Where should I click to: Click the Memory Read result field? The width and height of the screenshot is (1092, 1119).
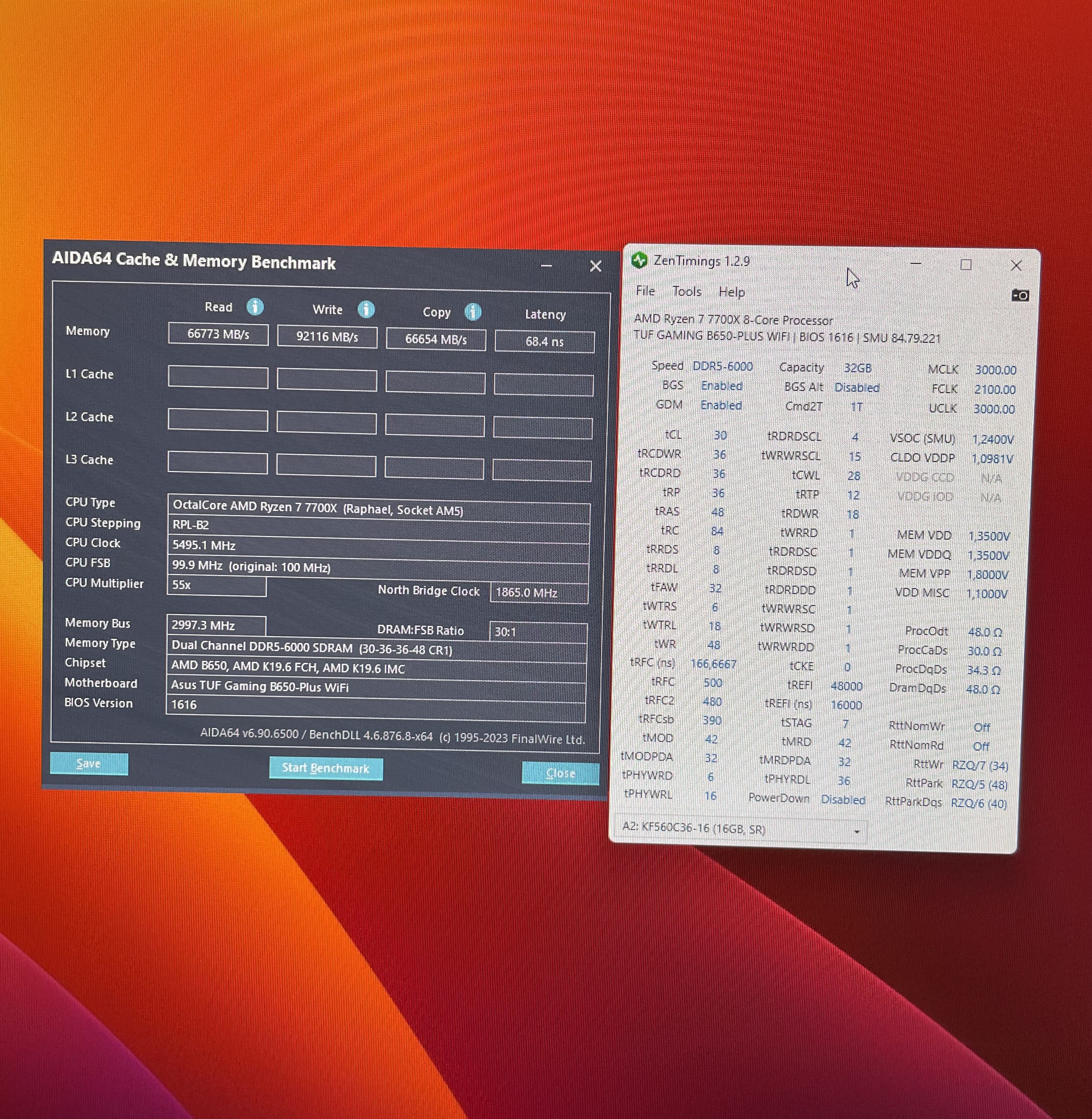coord(218,334)
